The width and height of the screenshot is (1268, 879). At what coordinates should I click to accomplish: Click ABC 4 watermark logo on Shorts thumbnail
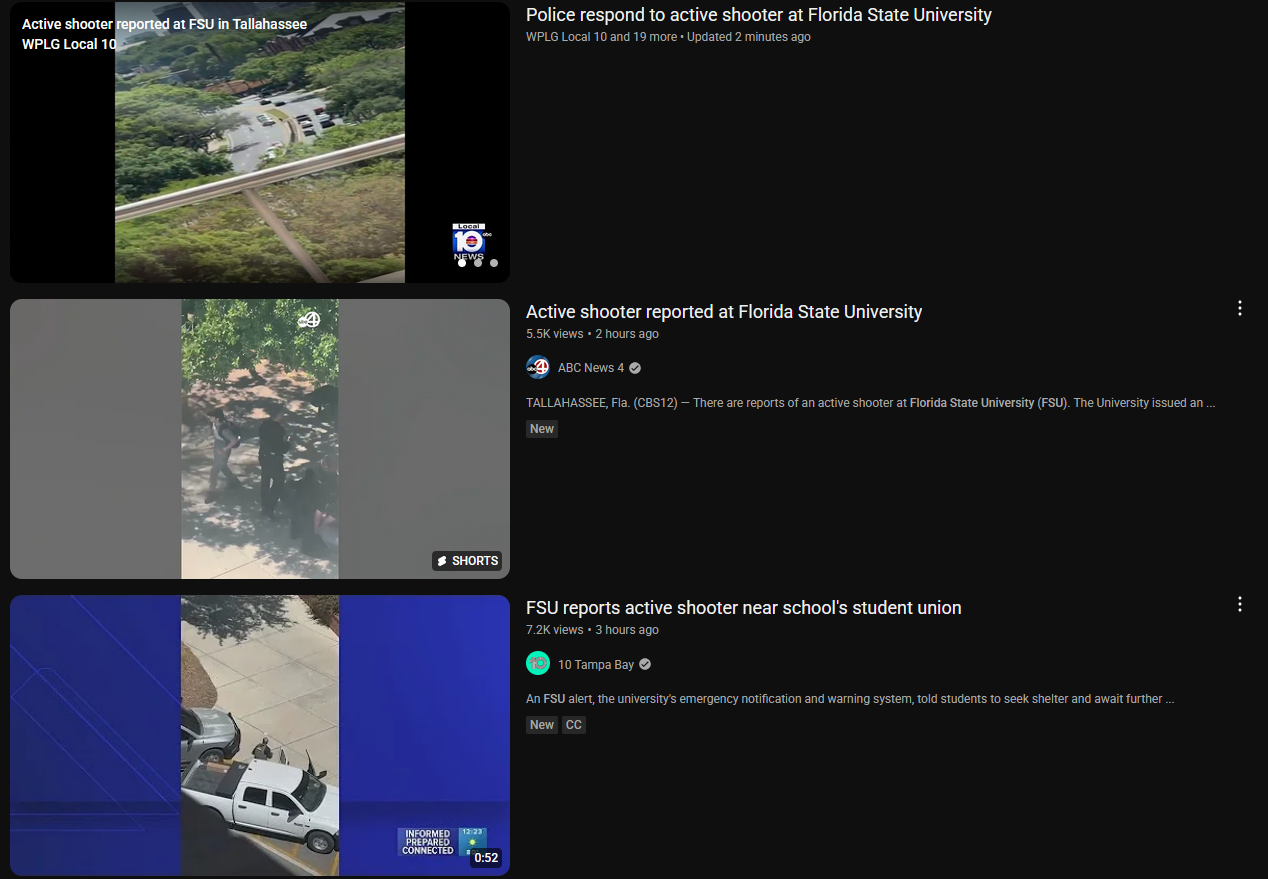[309, 320]
